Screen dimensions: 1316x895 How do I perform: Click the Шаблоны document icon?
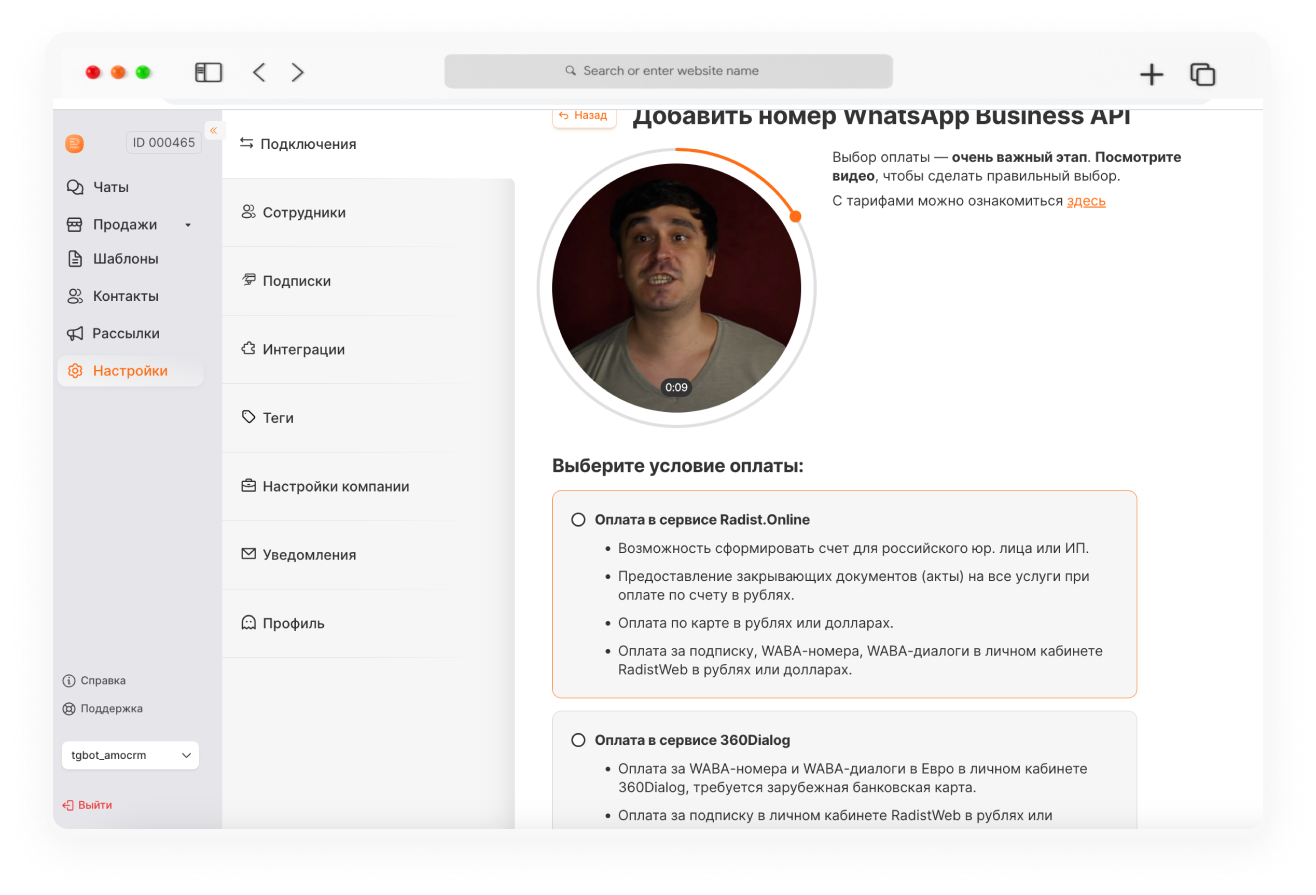click(x=75, y=259)
